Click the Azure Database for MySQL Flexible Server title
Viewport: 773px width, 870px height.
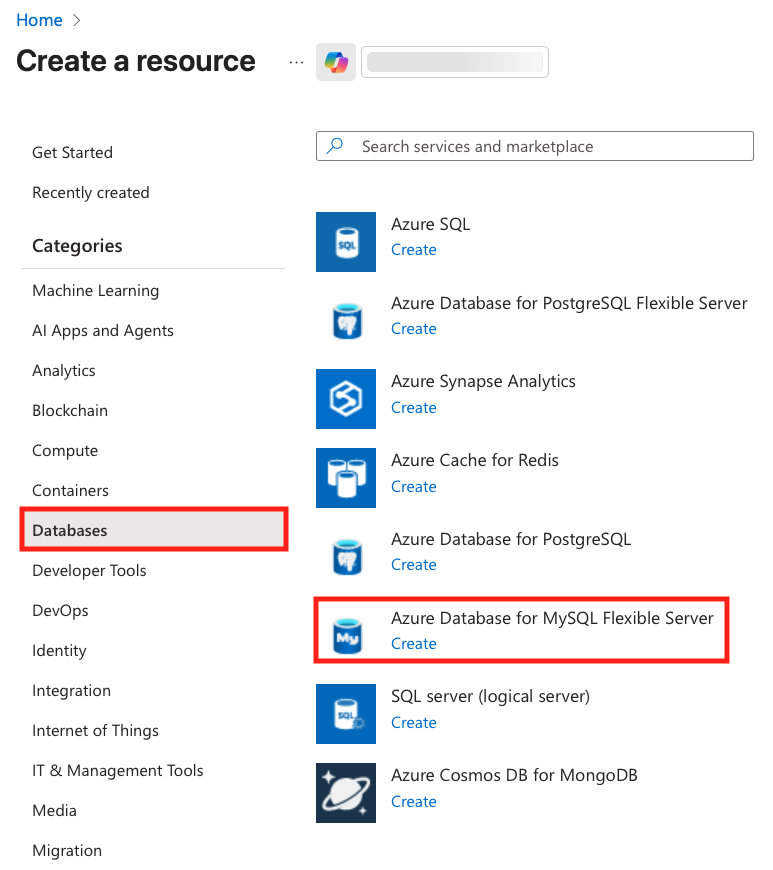[x=552, y=618]
